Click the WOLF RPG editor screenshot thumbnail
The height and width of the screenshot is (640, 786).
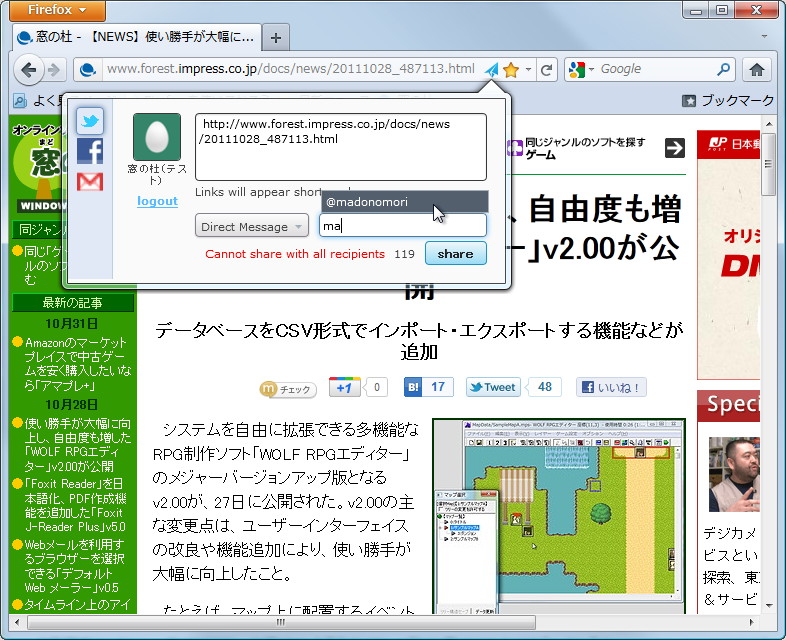tap(558, 516)
